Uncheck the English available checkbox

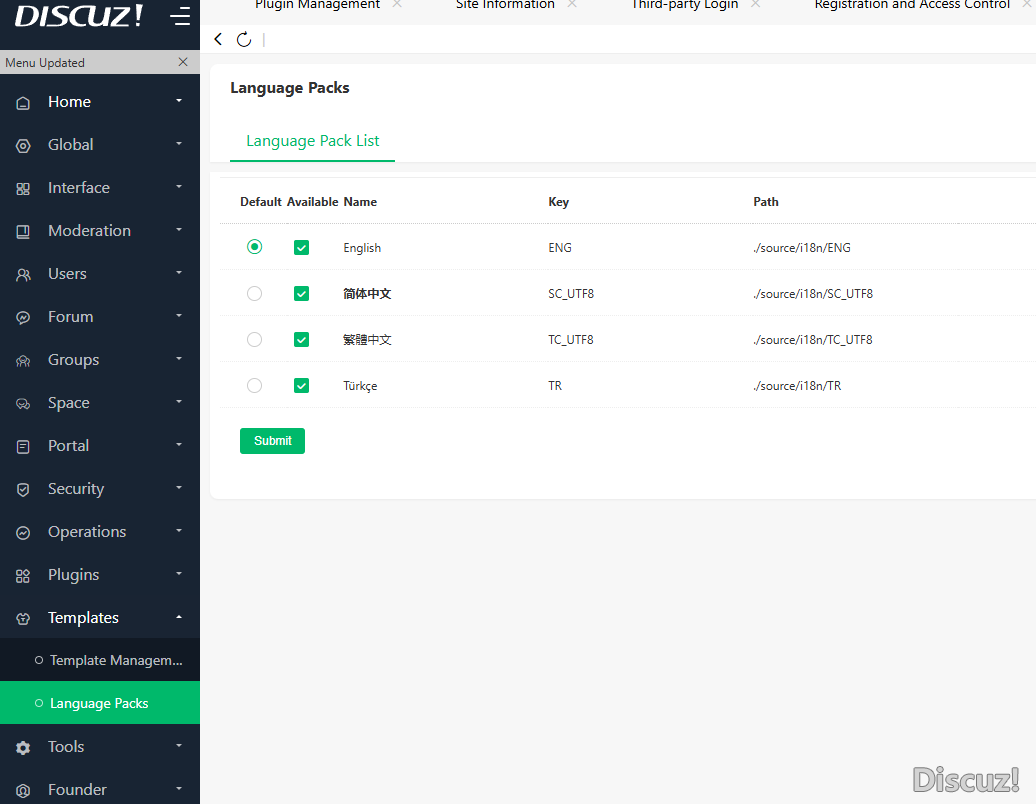301,248
